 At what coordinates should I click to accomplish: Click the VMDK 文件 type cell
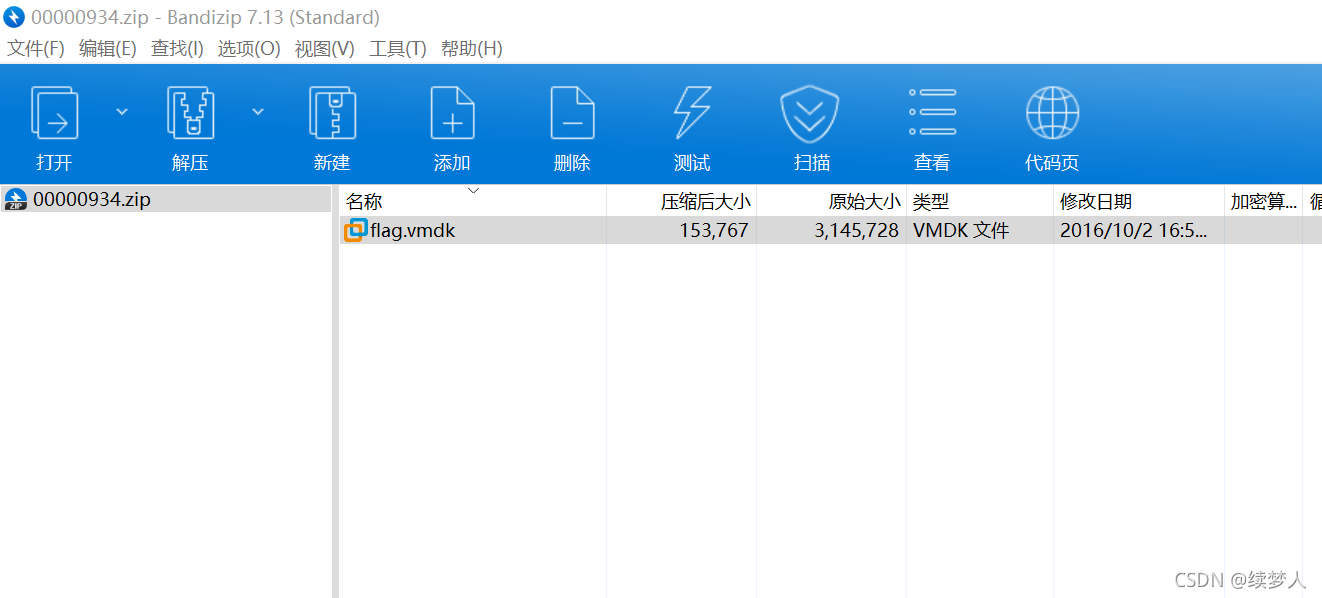click(961, 230)
